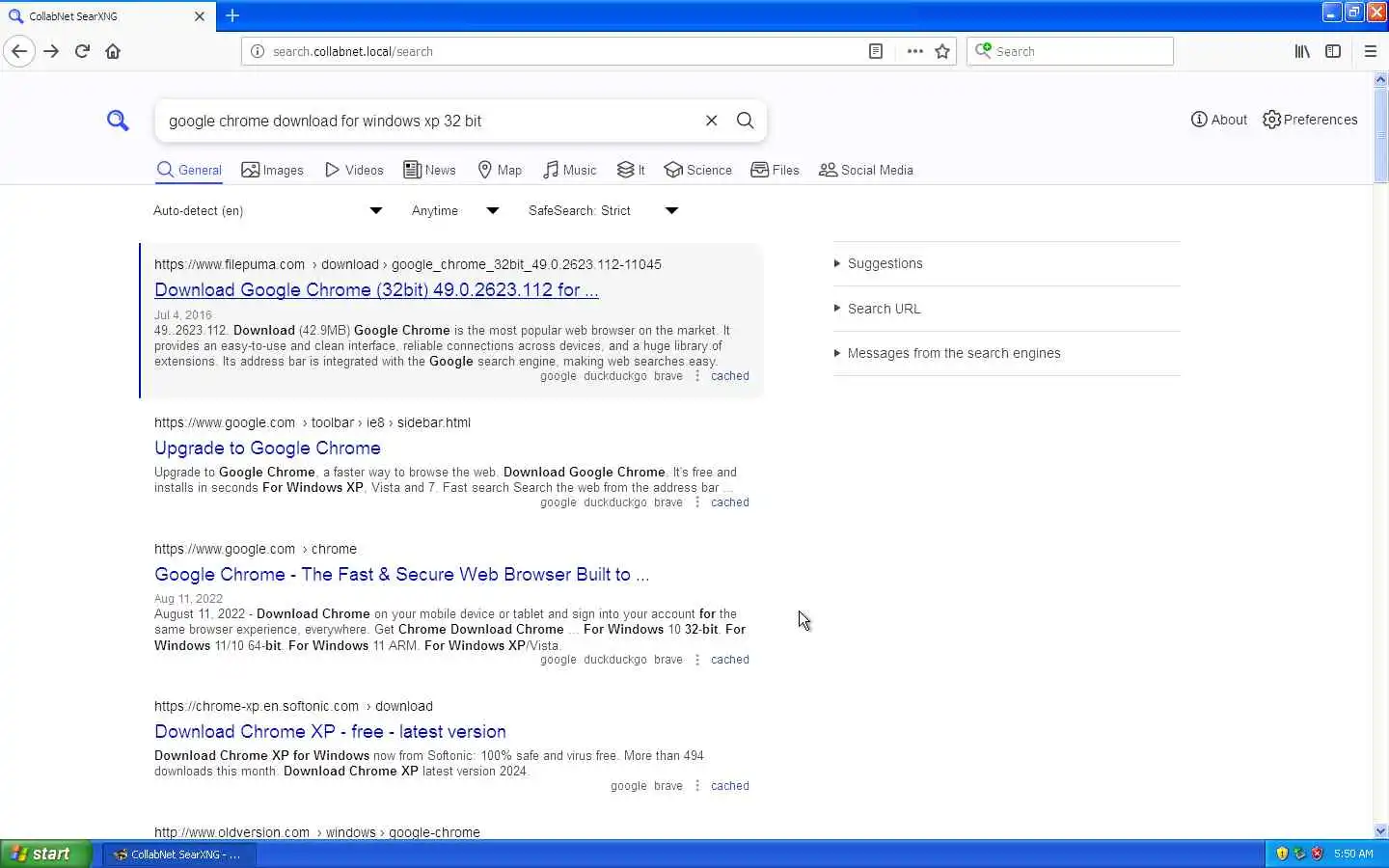Open cached copy of softonic result
The height and width of the screenshot is (868, 1389).
729,786
